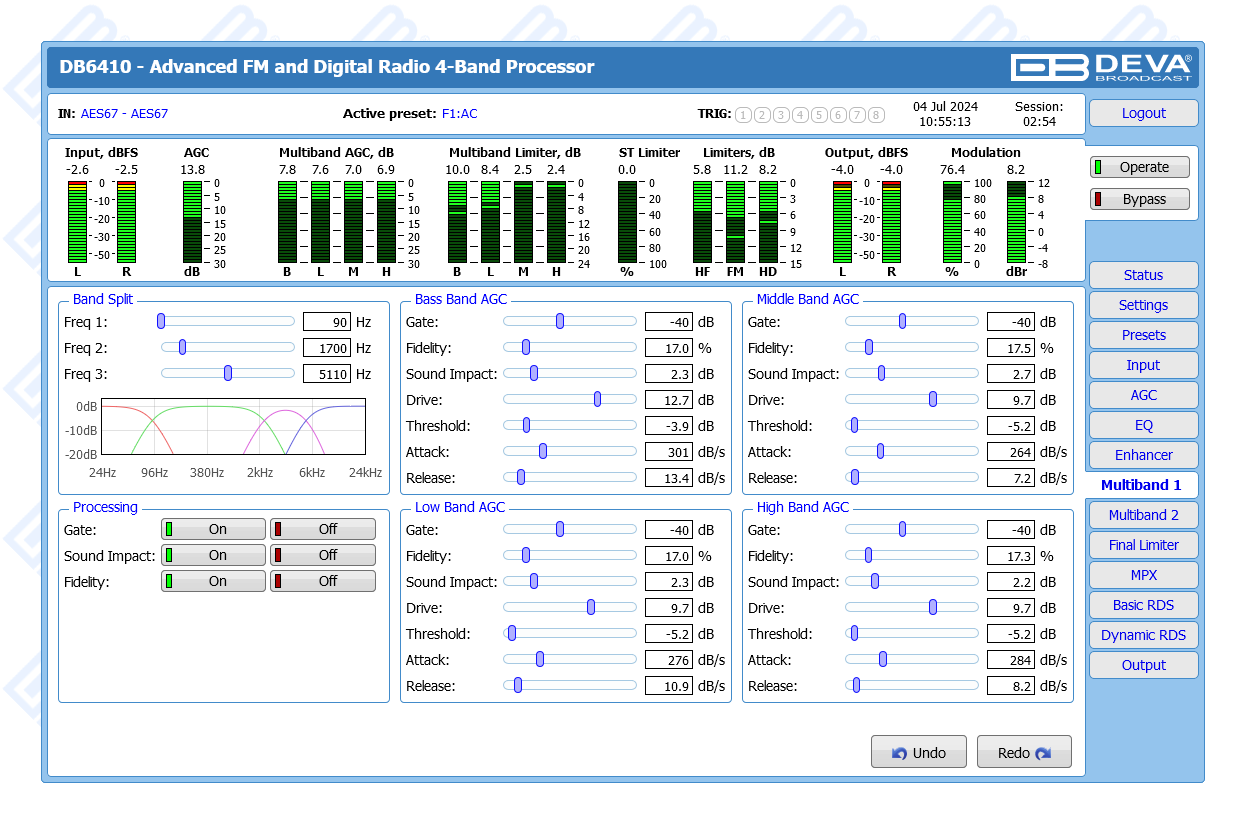The height and width of the screenshot is (824, 1246).
Task: Click the Freq 3 value input field
Action: (x=327, y=374)
